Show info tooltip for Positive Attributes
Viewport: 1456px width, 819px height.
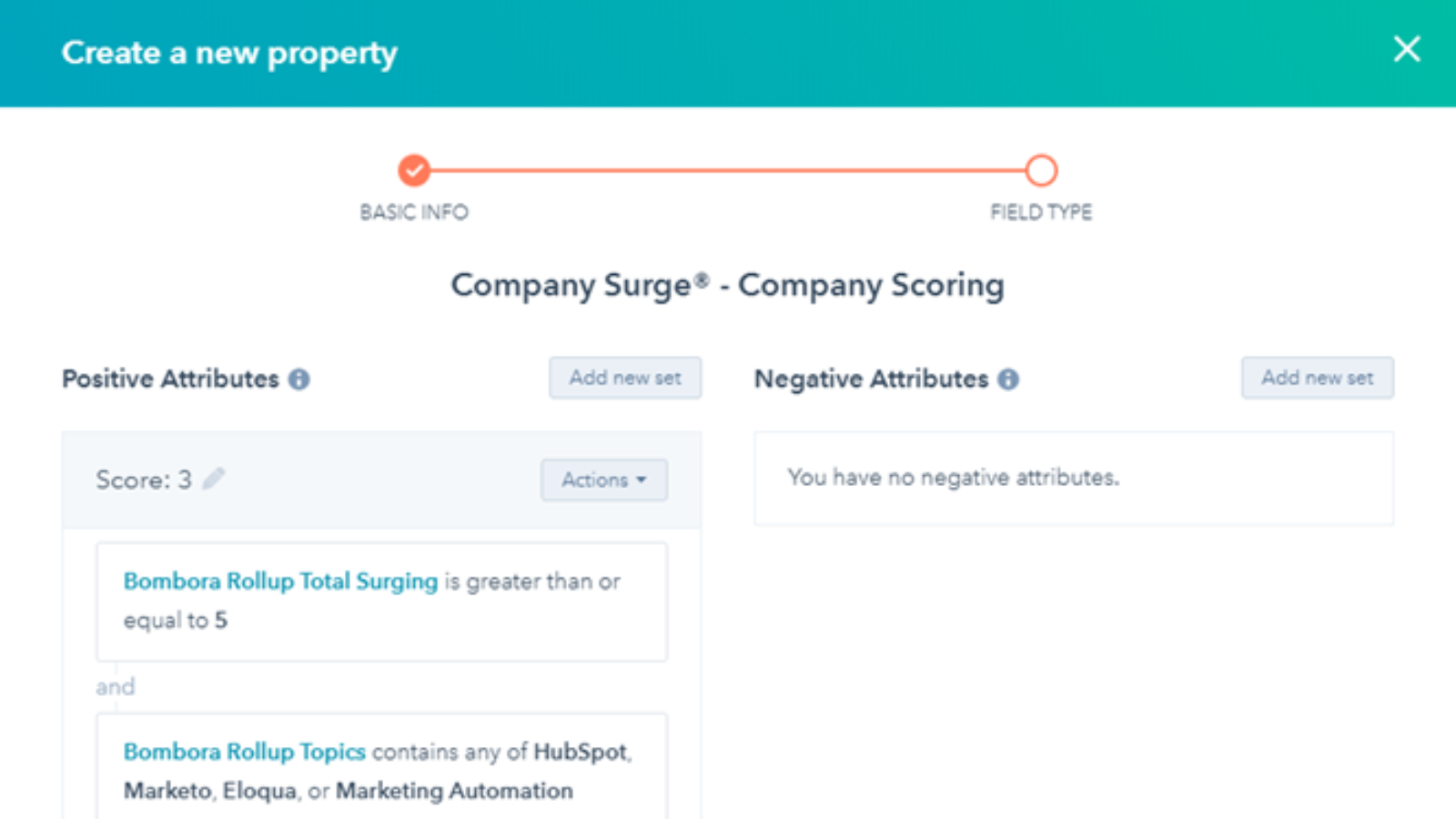pos(299,379)
